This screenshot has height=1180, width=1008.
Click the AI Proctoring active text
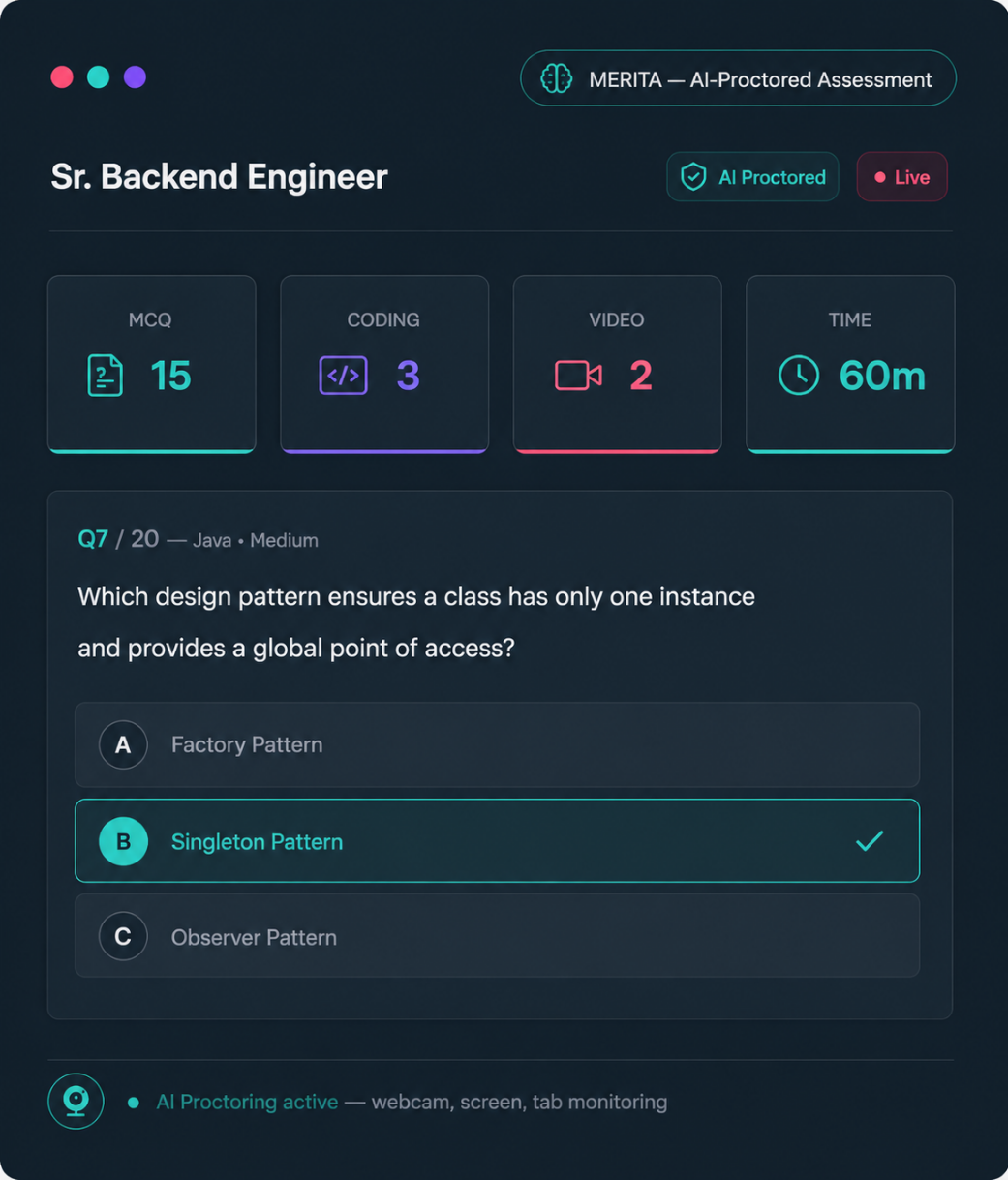point(247,1102)
